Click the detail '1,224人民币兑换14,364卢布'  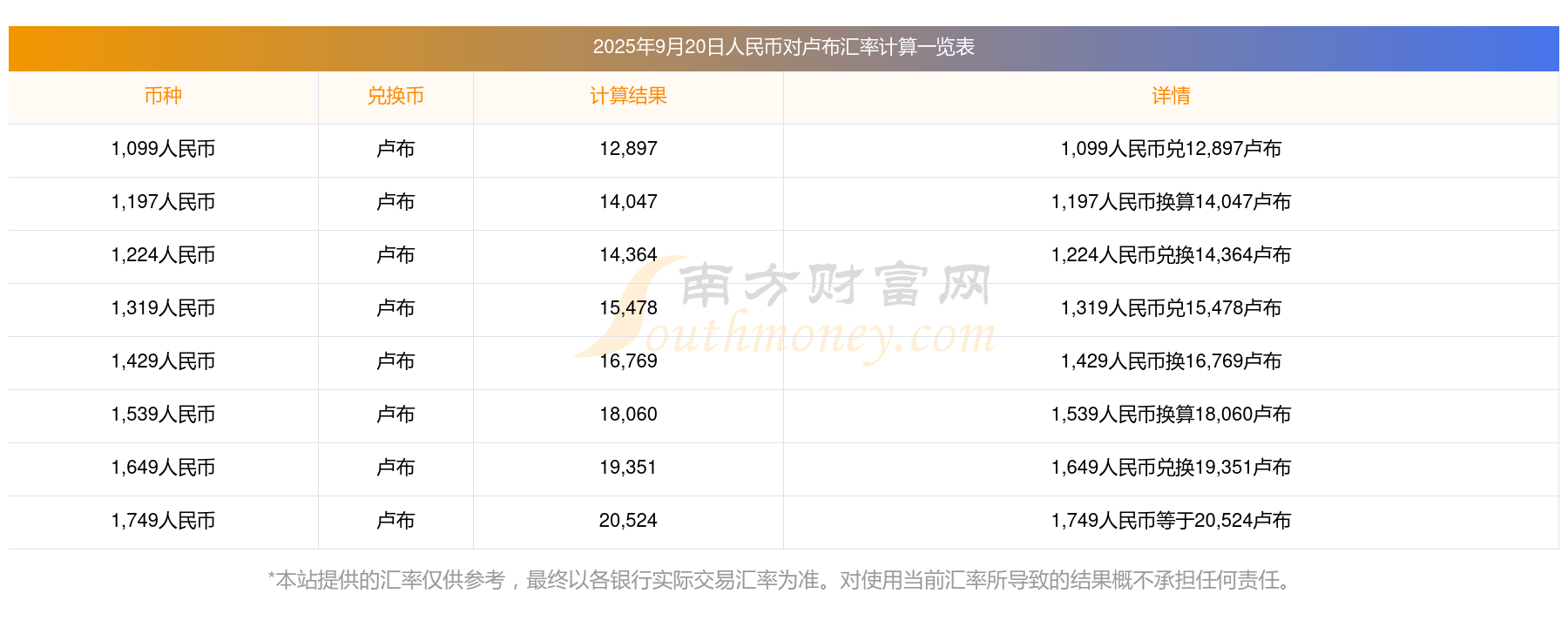pos(1171,255)
